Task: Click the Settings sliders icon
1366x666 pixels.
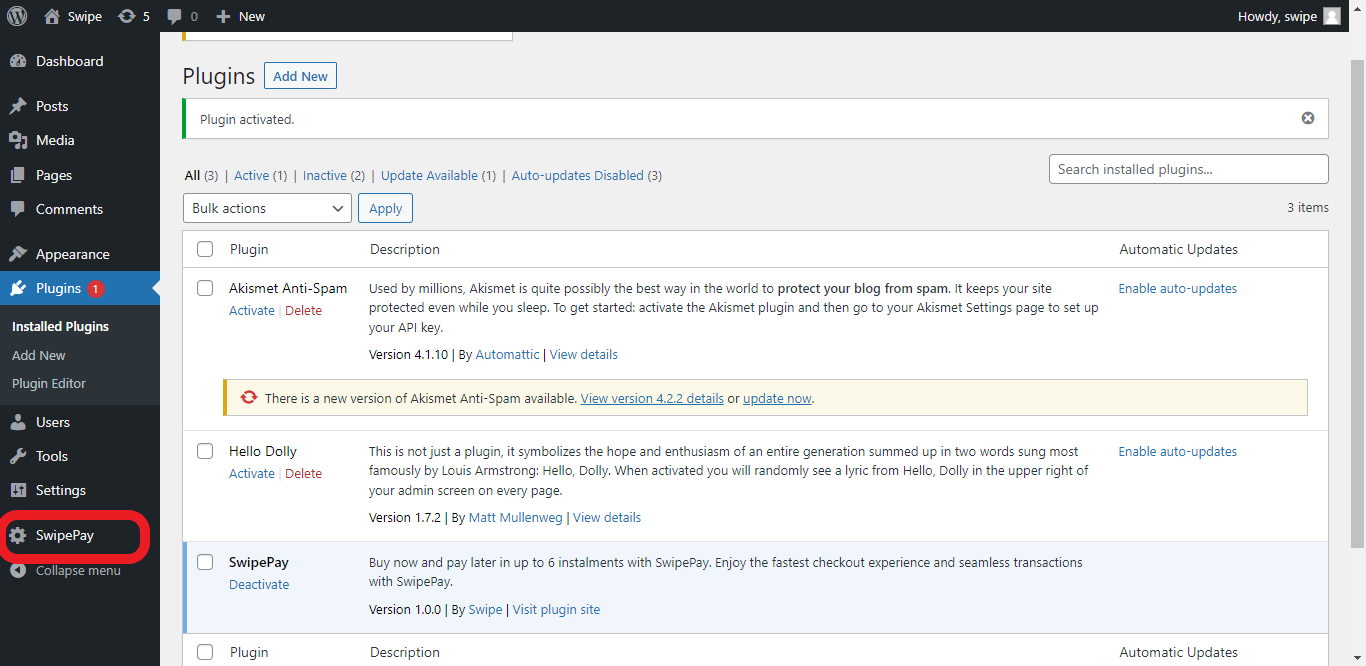Action: [x=18, y=490]
